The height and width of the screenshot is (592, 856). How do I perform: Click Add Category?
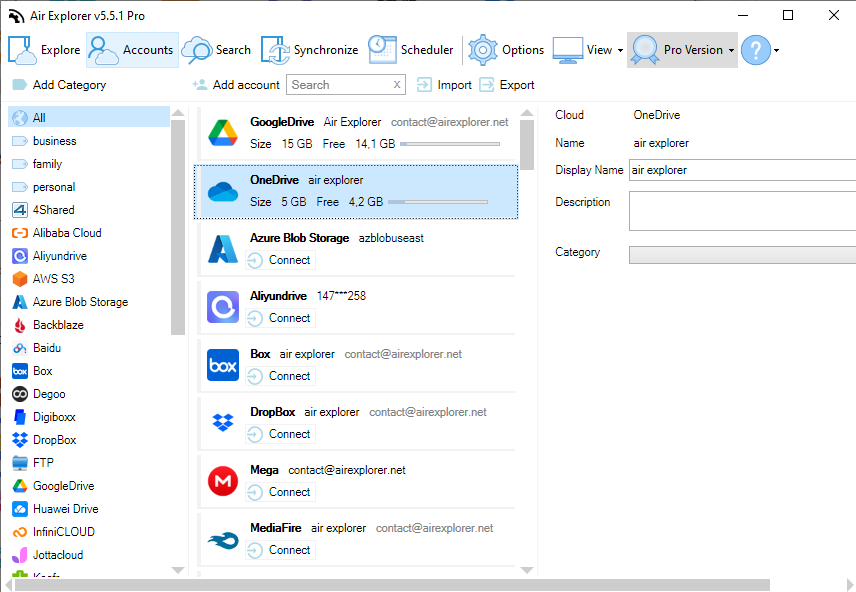point(59,85)
